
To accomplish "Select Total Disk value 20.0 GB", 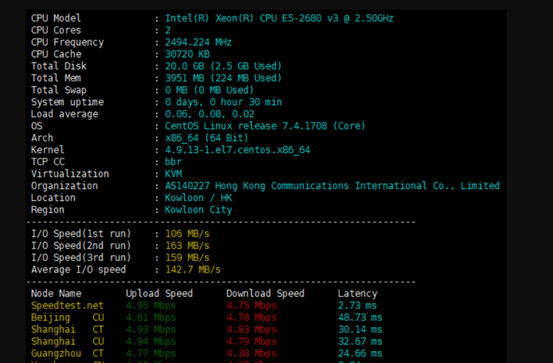I will tap(184, 66).
